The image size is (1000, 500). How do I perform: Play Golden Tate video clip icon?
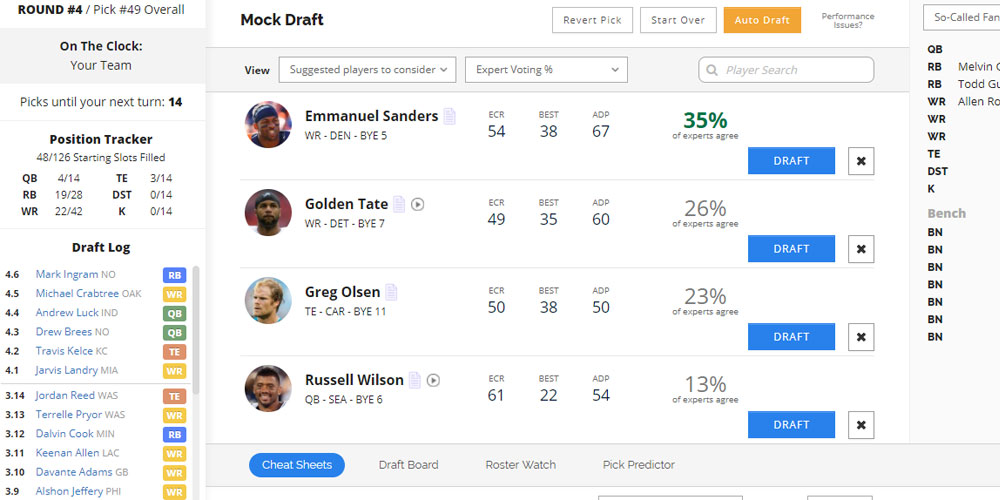(418, 204)
